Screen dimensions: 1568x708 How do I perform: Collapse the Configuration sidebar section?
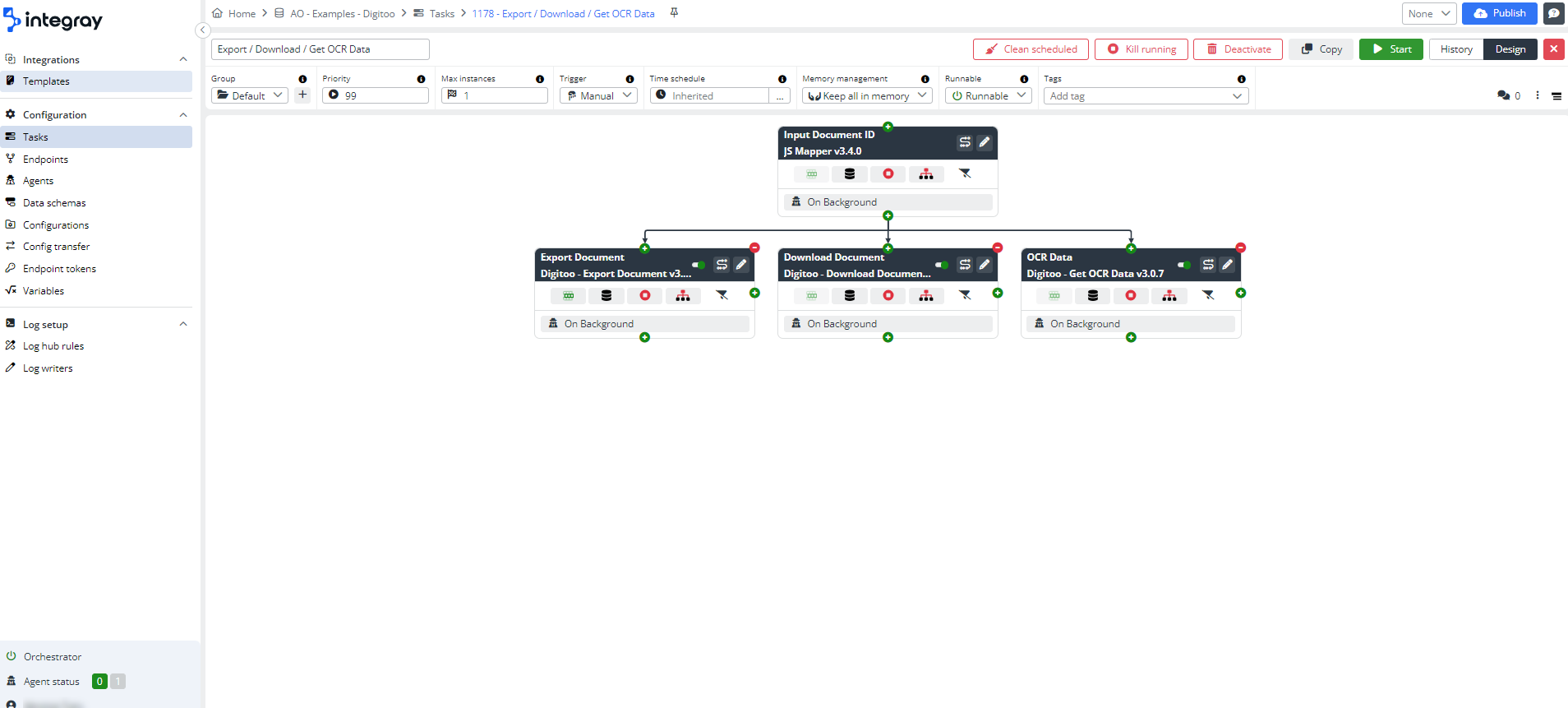[x=183, y=115]
